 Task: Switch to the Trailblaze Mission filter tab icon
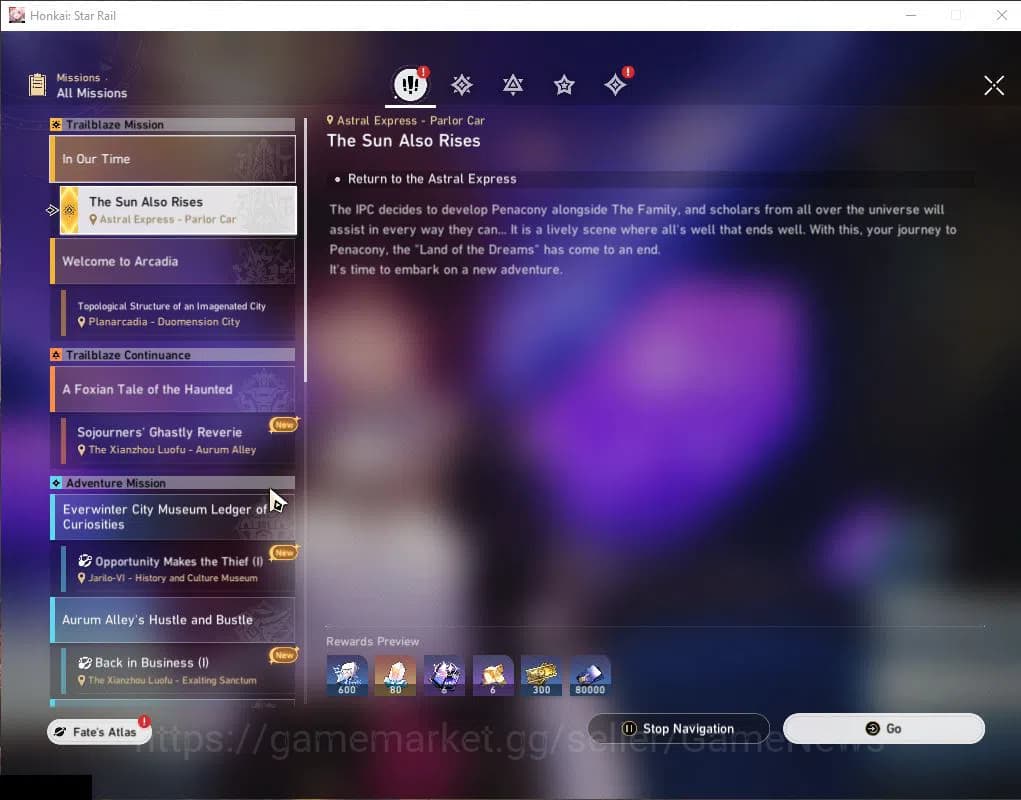462,85
